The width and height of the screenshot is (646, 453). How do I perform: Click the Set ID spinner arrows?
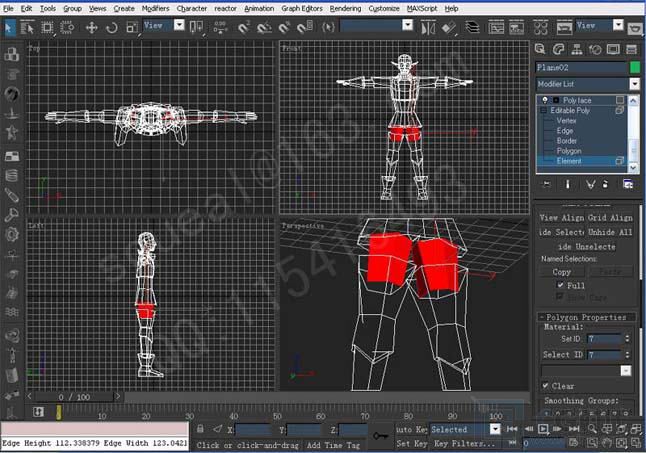(x=627, y=339)
